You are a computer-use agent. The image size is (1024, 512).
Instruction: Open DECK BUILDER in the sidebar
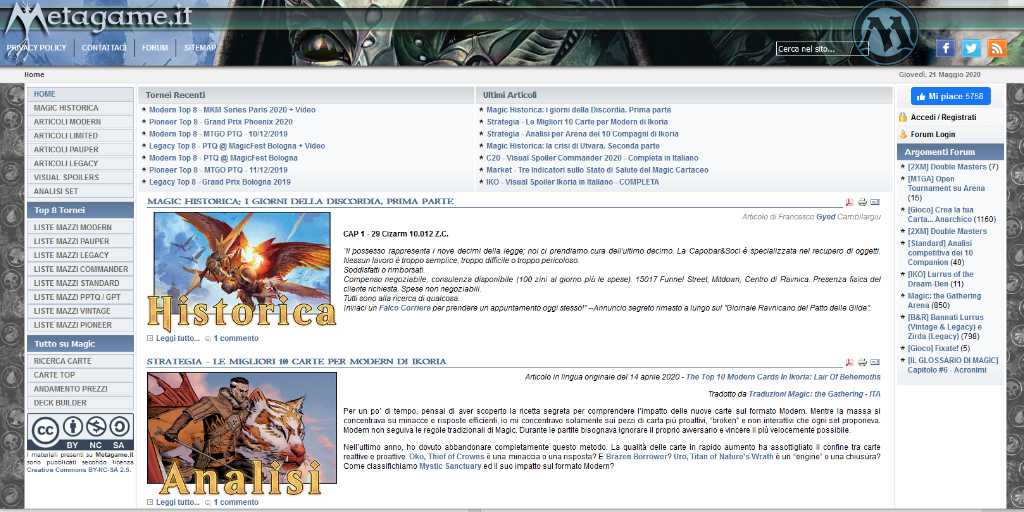tap(80, 404)
